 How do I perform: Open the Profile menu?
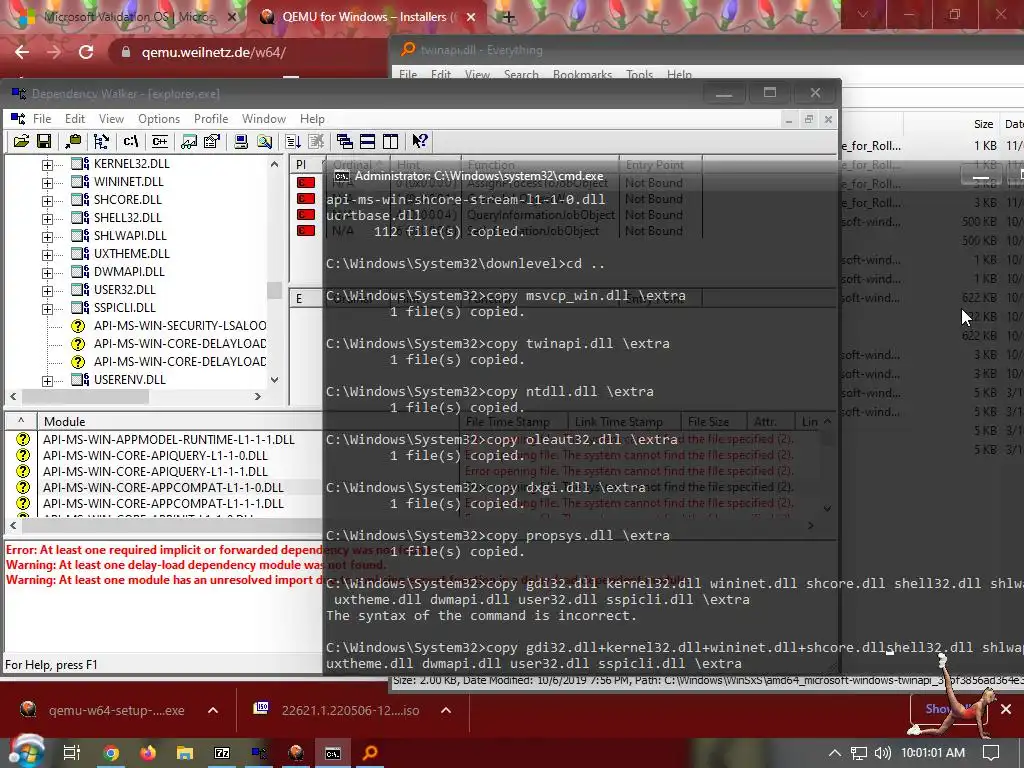coord(211,119)
